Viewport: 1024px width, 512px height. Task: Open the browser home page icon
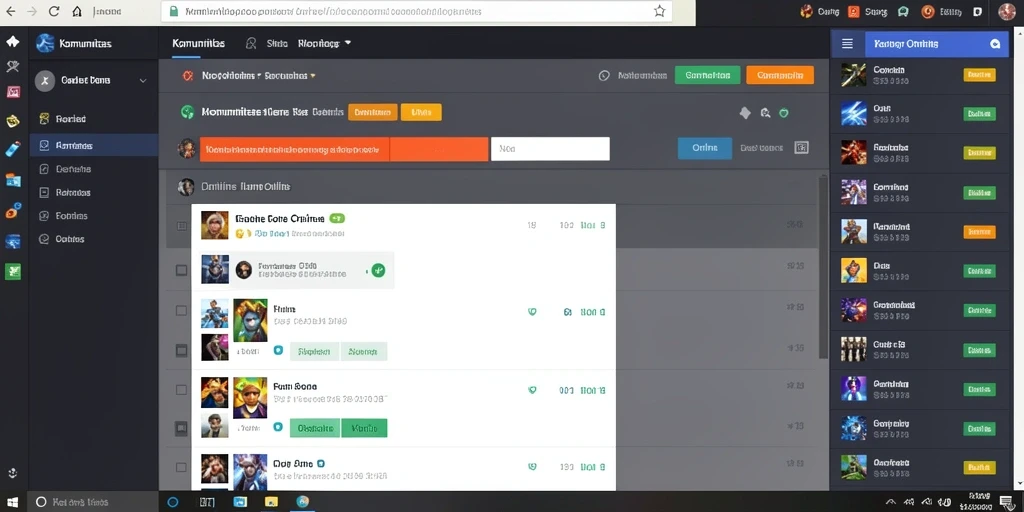click(x=77, y=11)
